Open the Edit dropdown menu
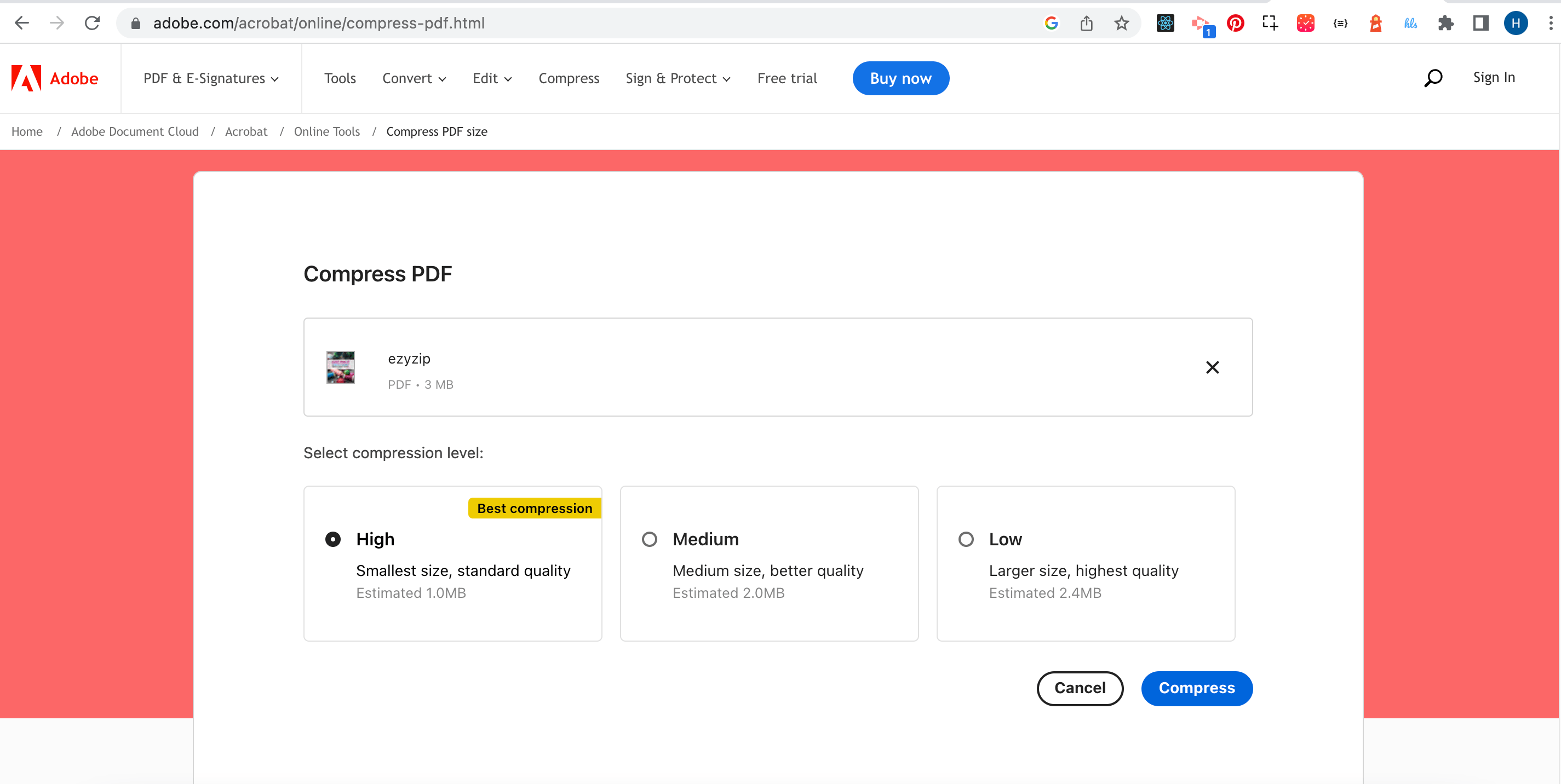 click(x=491, y=78)
